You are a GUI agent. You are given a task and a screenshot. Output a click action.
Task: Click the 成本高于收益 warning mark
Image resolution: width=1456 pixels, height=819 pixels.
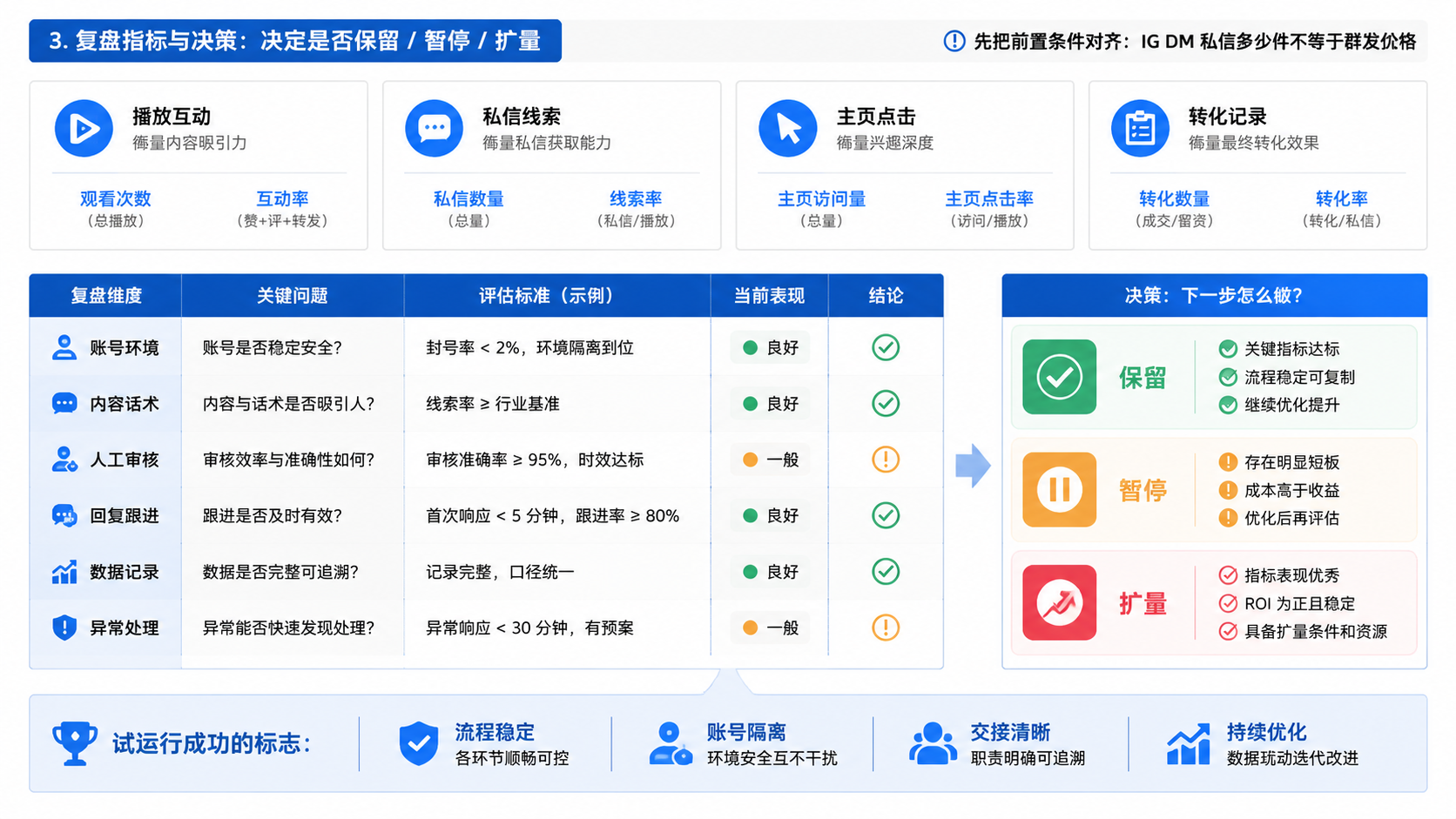[x=1228, y=490]
